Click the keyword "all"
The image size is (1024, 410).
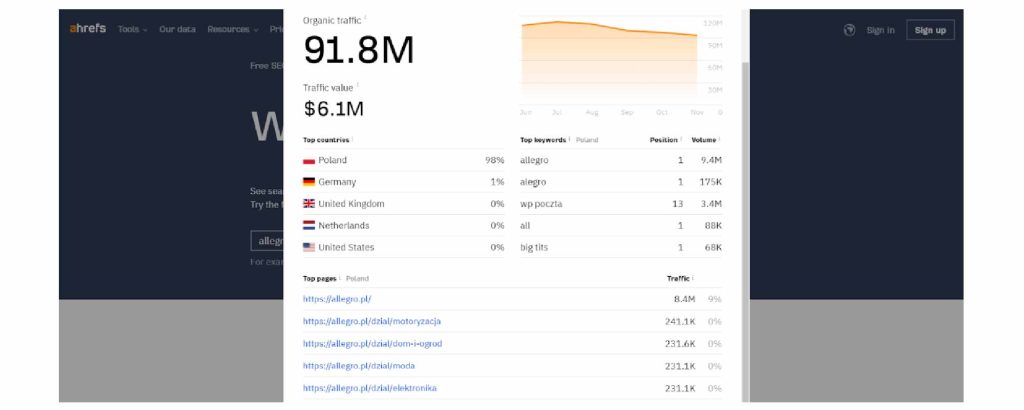(525, 225)
